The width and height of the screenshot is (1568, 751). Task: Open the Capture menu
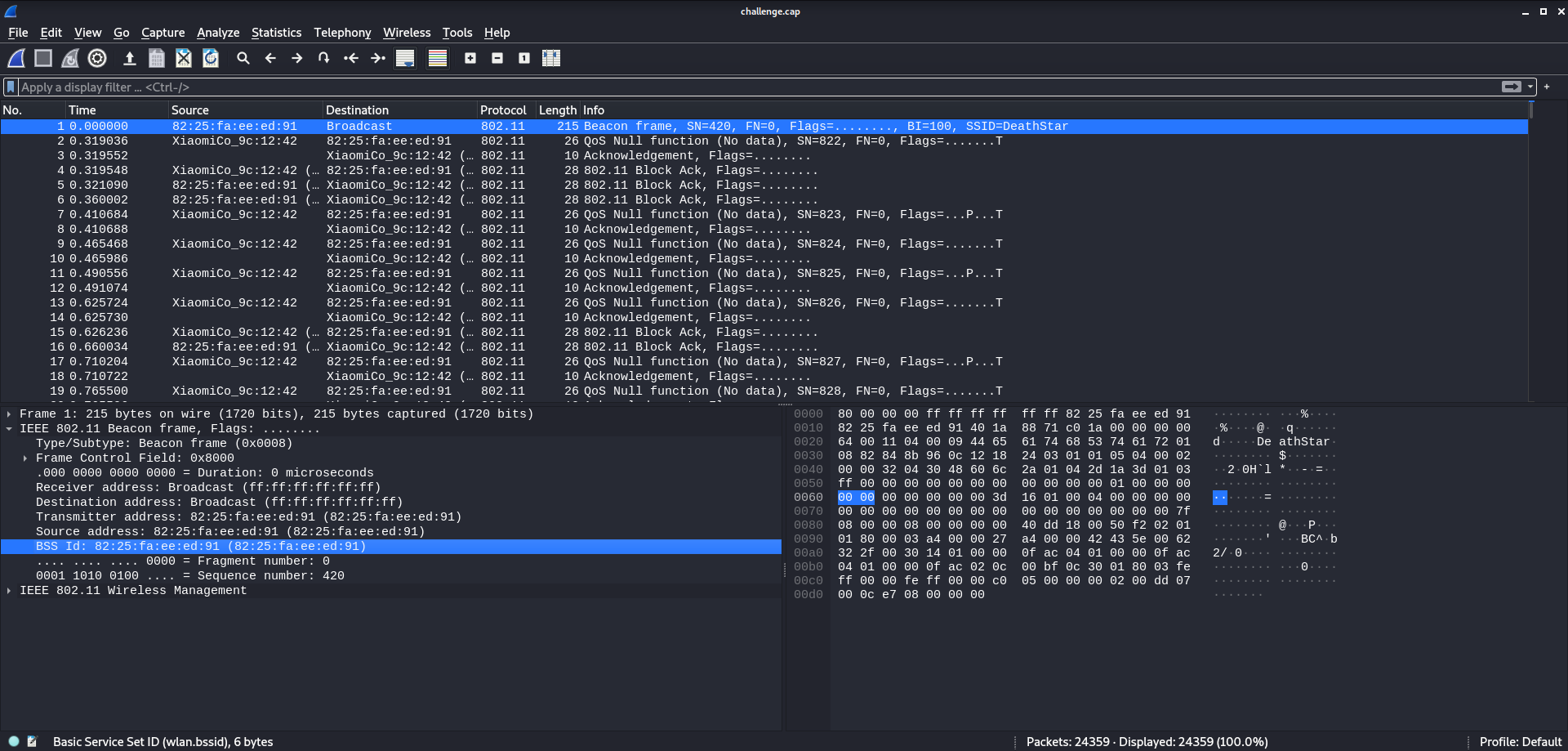[163, 33]
